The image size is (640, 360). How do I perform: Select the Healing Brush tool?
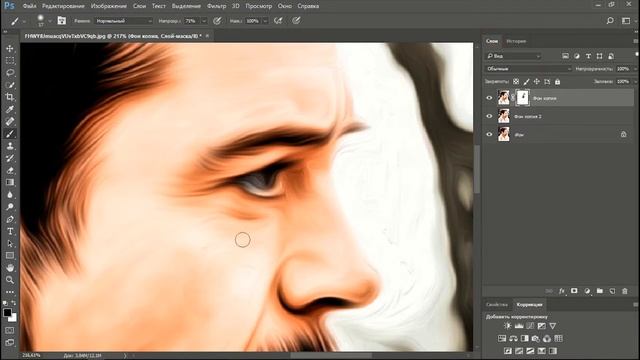click(10, 122)
